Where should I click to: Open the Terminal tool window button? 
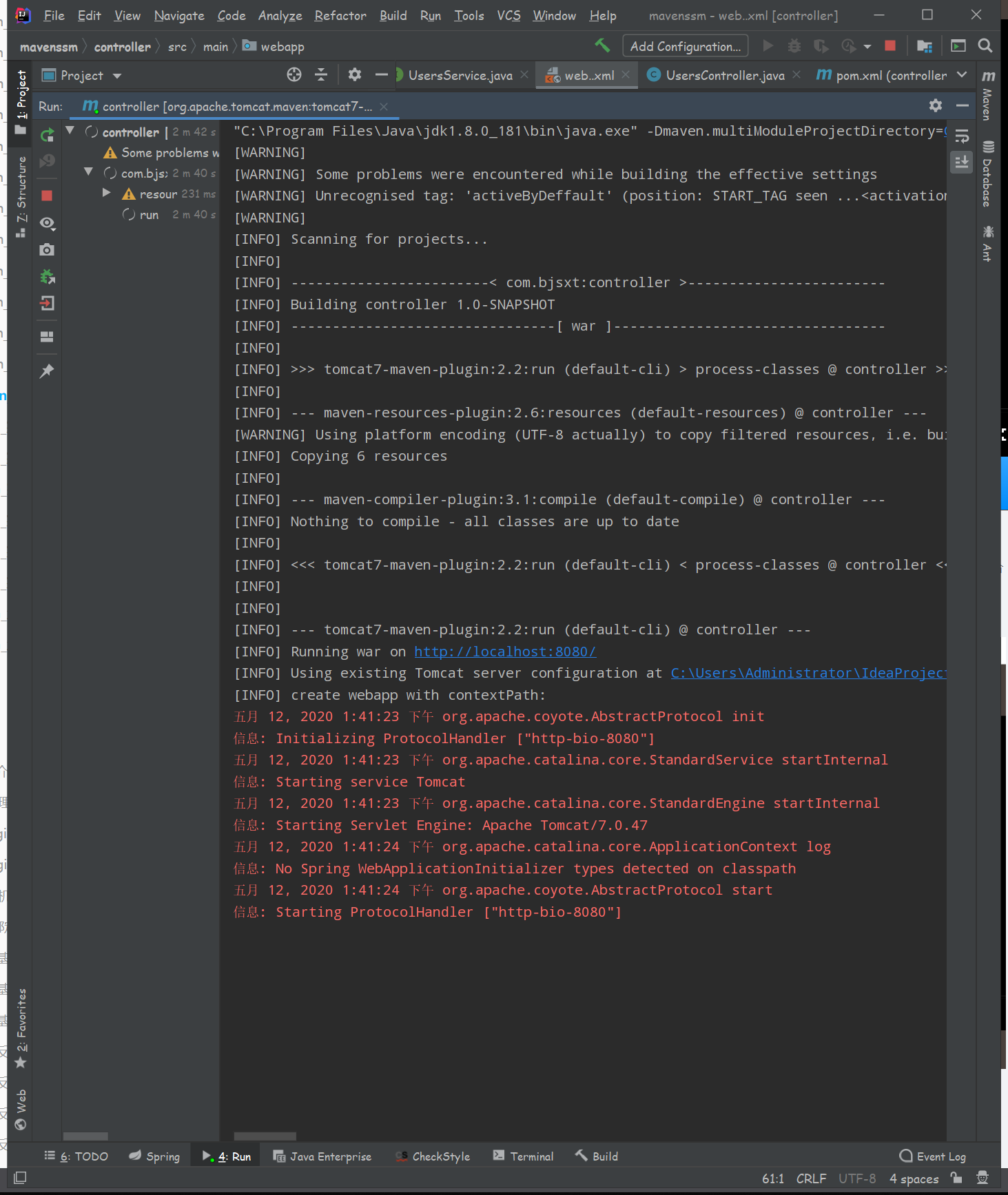pyautogui.click(x=524, y=1156)
